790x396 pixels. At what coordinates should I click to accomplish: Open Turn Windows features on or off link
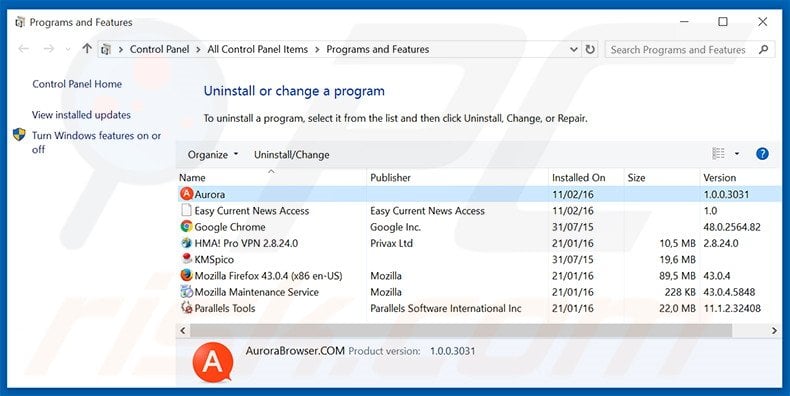96,142
